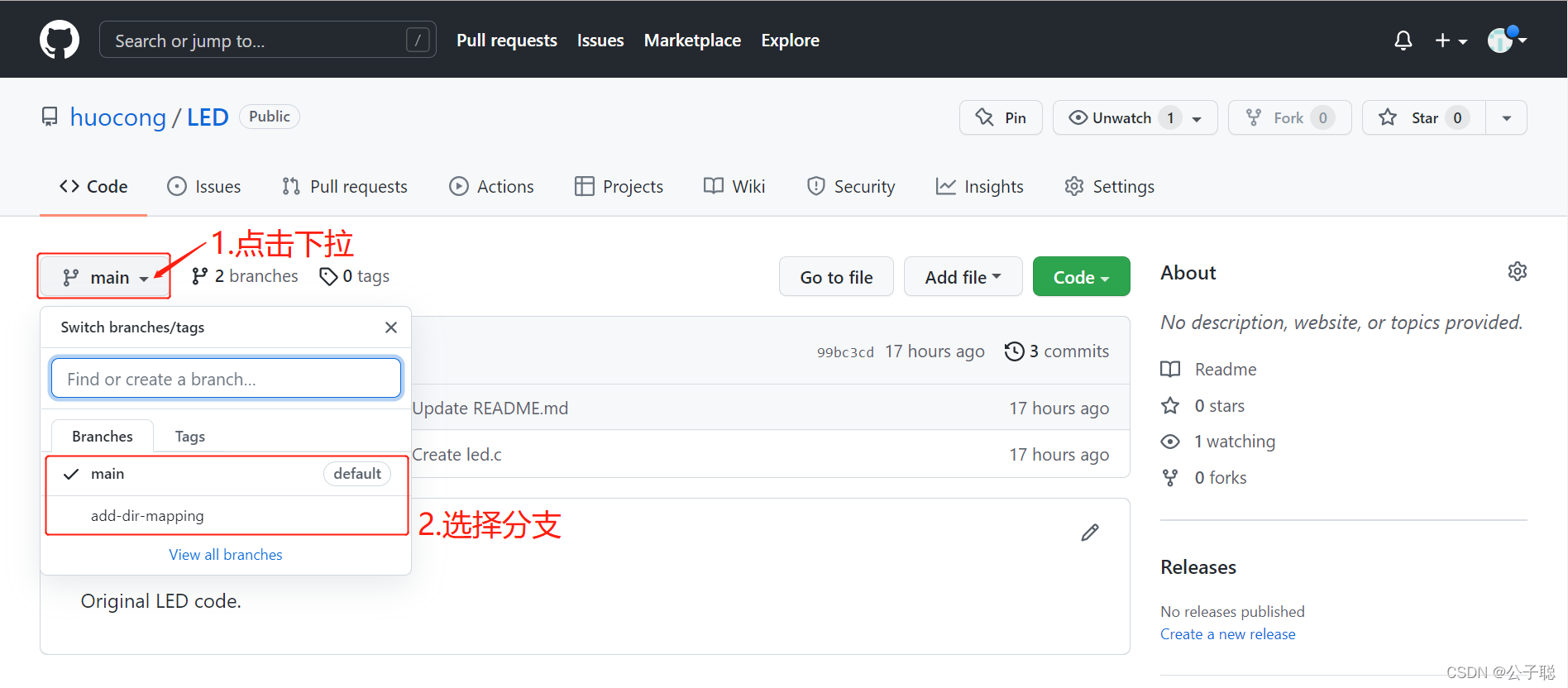View the 2 branches link

point(245,276)
